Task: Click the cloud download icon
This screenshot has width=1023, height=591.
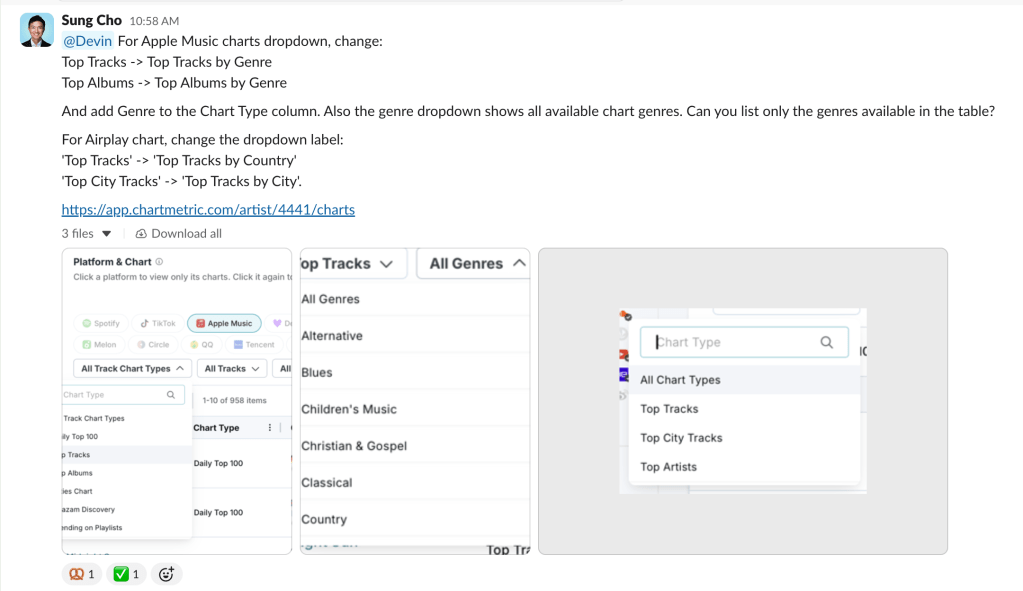Action: click(x=141, y=234)
